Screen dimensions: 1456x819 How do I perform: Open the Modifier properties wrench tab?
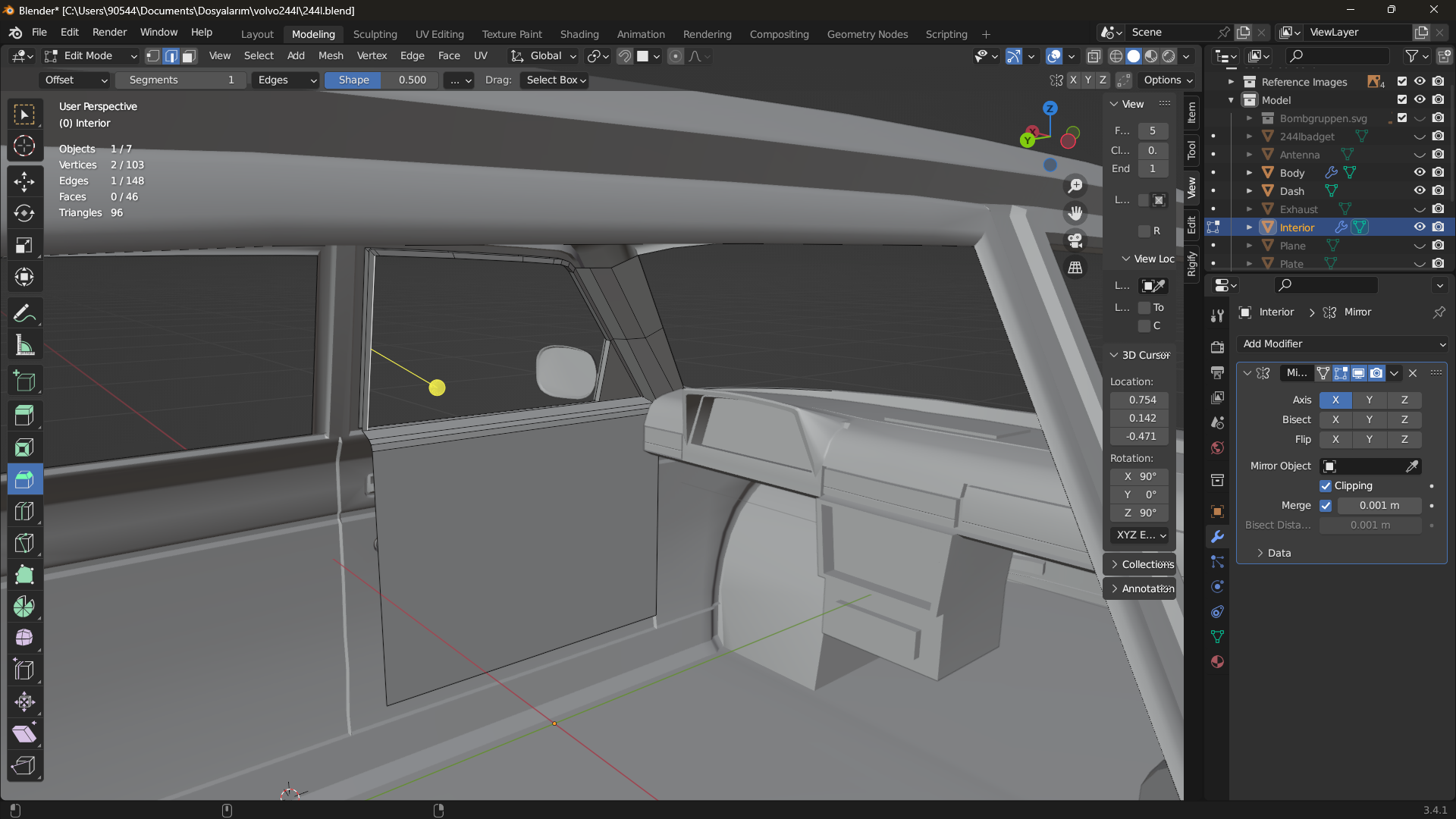pos(1217,537)
